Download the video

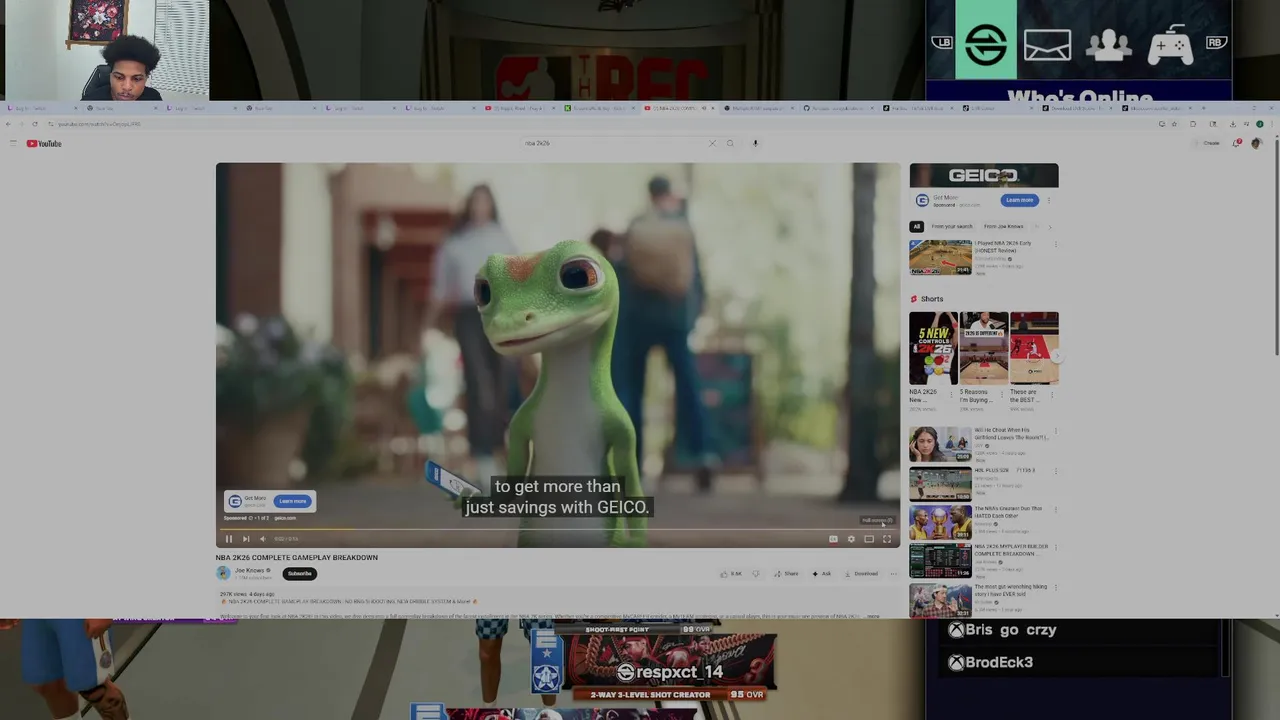[861, 574]
